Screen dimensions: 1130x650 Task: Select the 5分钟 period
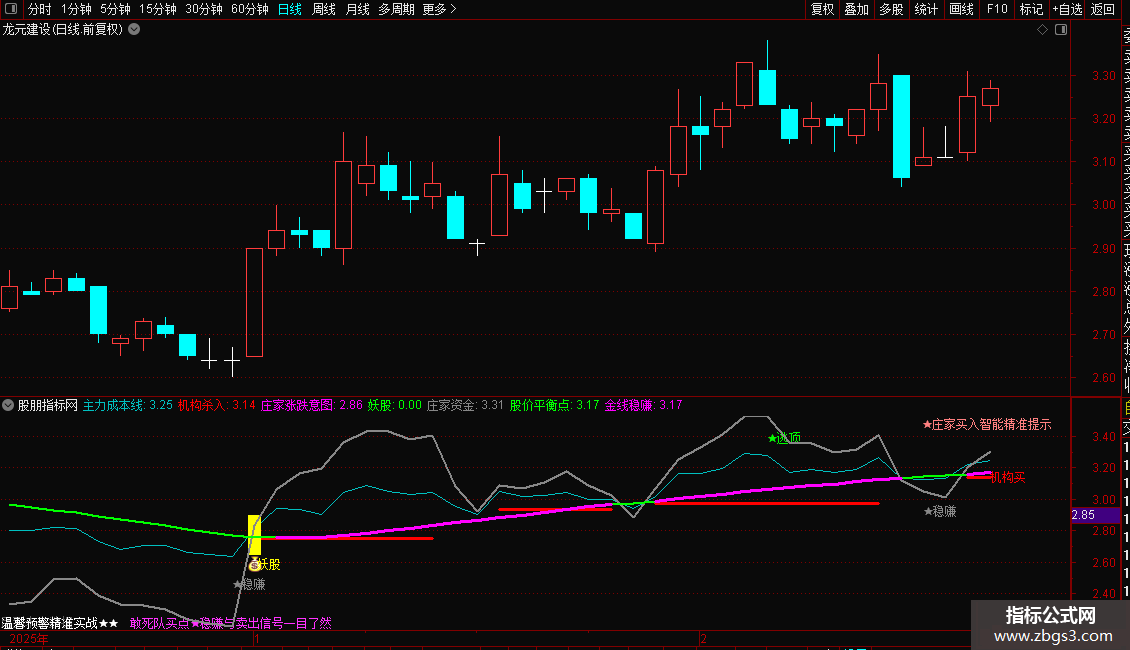[115, 9]
